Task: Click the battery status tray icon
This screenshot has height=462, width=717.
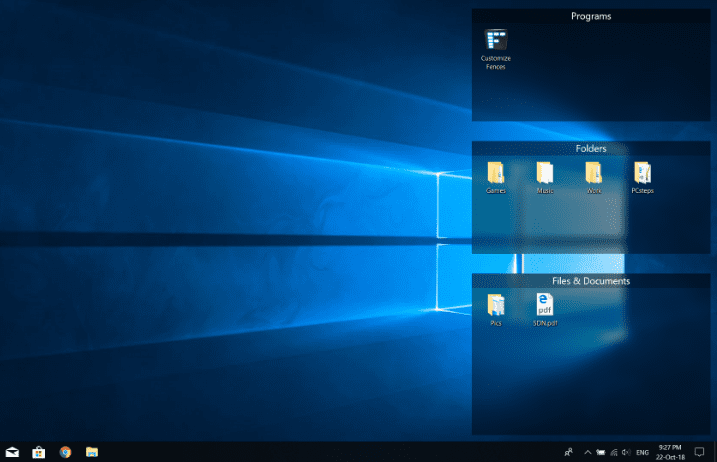Action: click(x=600, y=452)
